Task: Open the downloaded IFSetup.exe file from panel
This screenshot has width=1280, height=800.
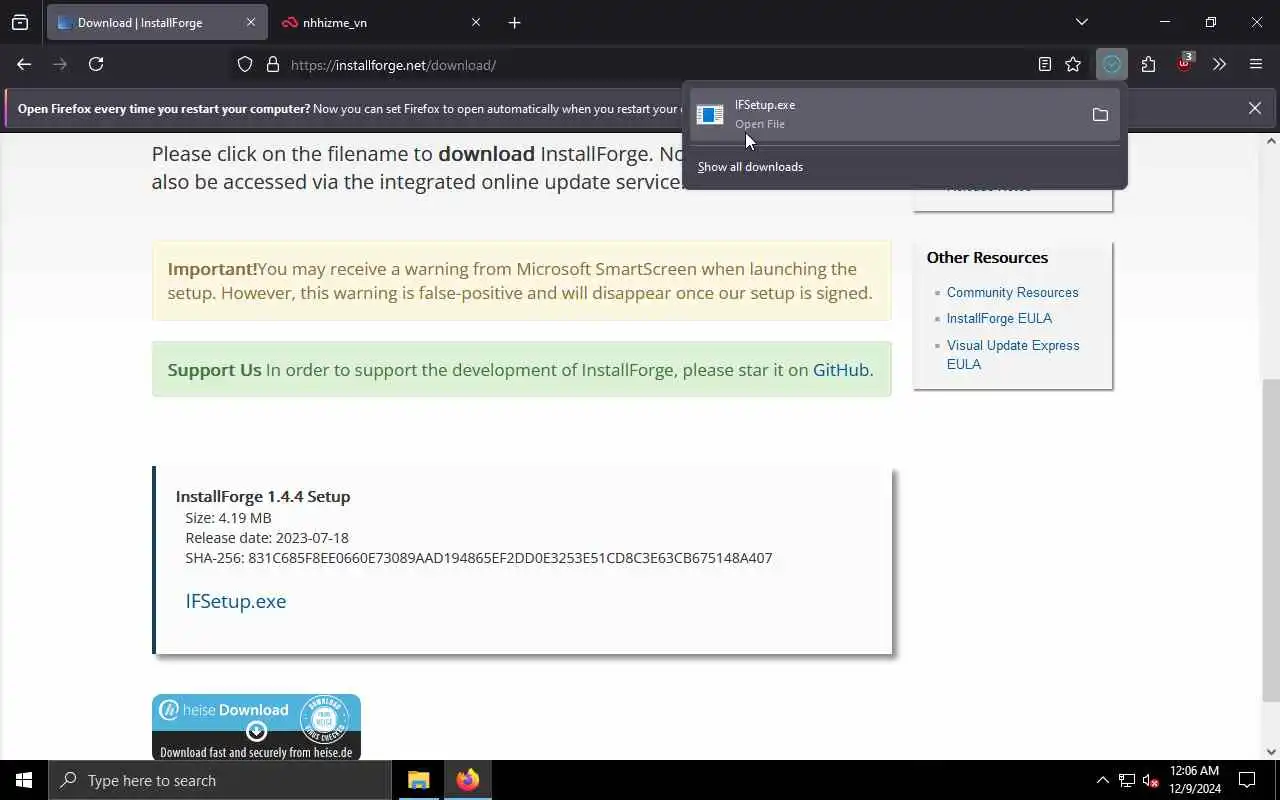Action: 885,114
